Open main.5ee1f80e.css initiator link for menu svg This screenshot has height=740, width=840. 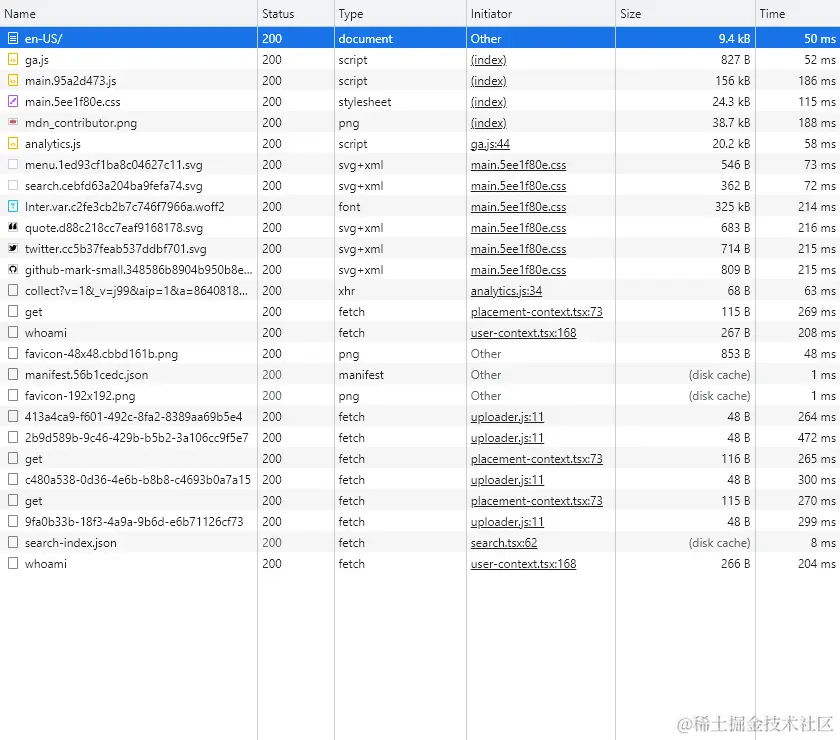pyautogui.click(x=518, y=165)
